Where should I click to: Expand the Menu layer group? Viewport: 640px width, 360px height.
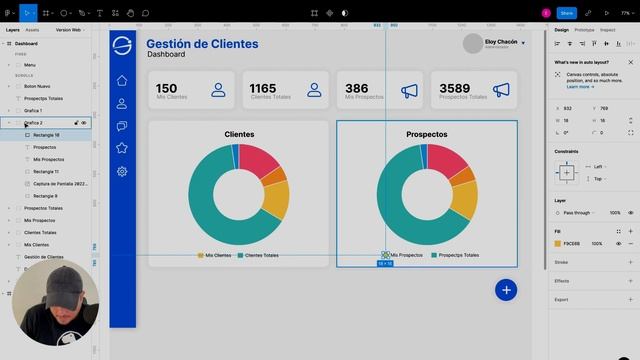click(x=9, y=65)
